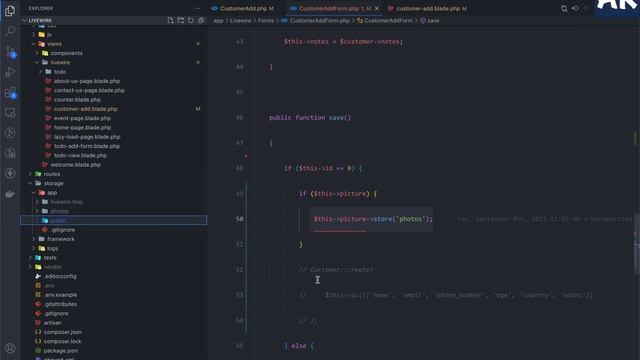Refresh the Explorer file tree
Screen dimensions: 640x360
click(191, 20)
